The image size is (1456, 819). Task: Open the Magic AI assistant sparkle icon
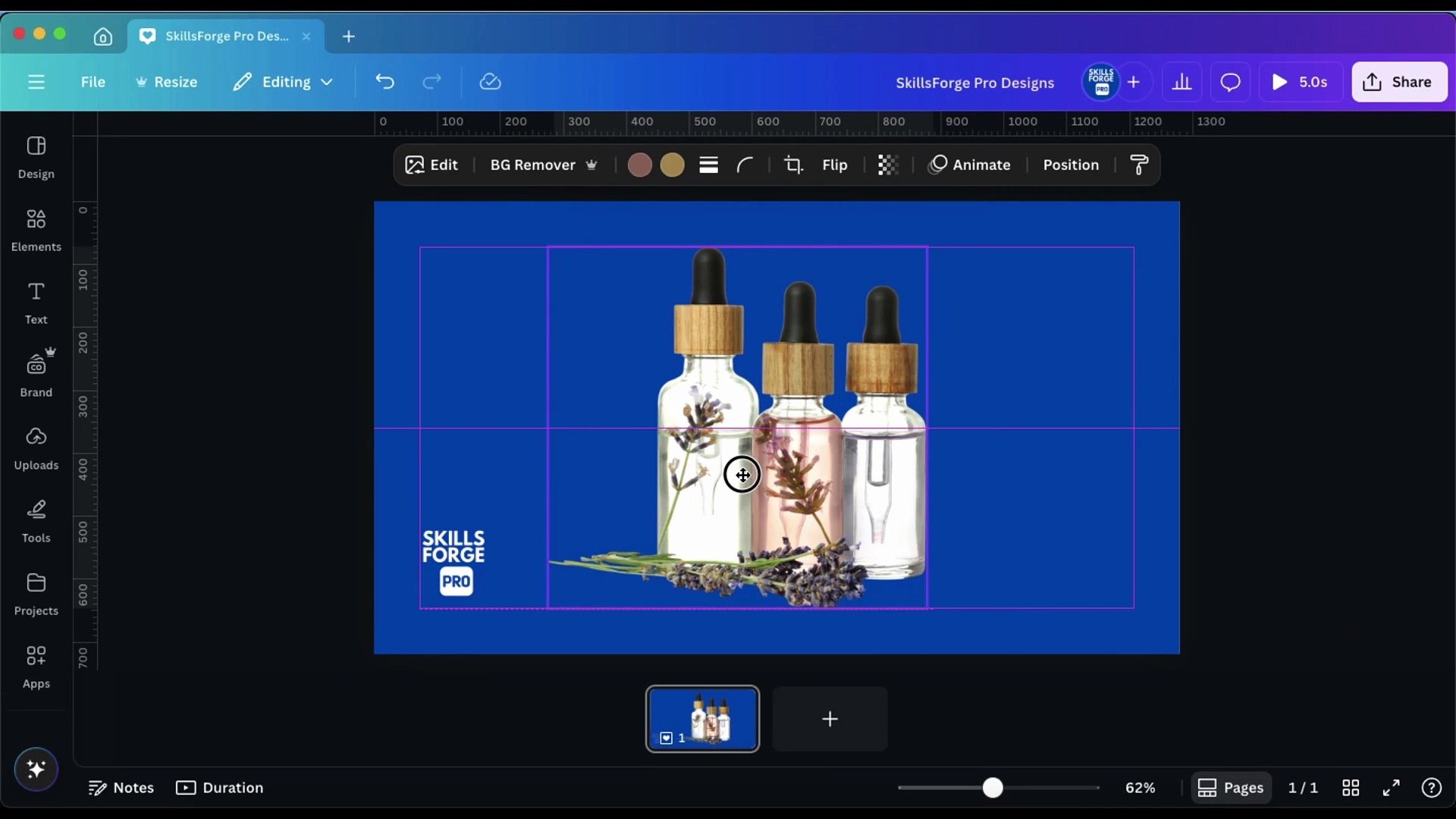(x=36, y=769)
